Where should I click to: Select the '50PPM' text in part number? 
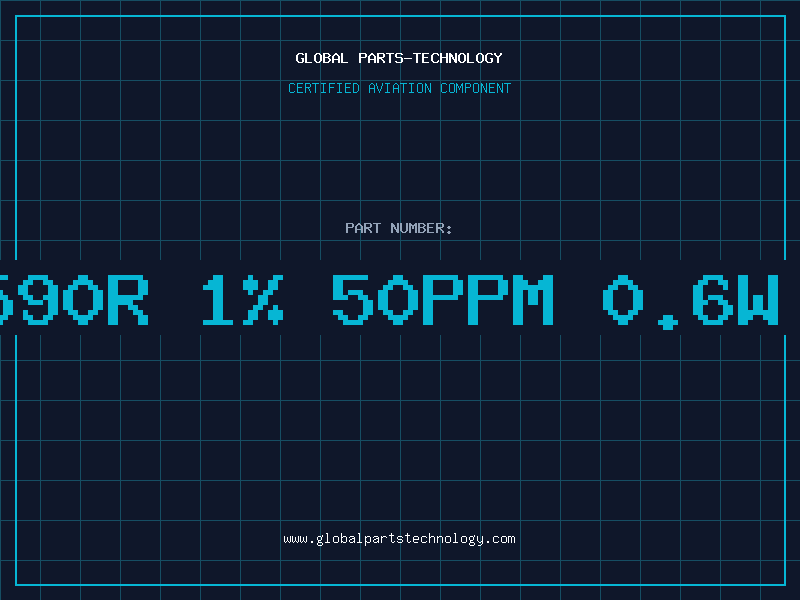click(443, 299)
